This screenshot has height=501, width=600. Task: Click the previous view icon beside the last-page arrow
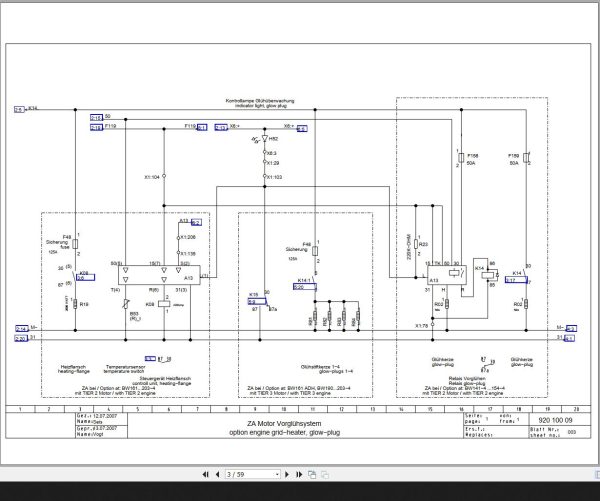coord(312,475)
